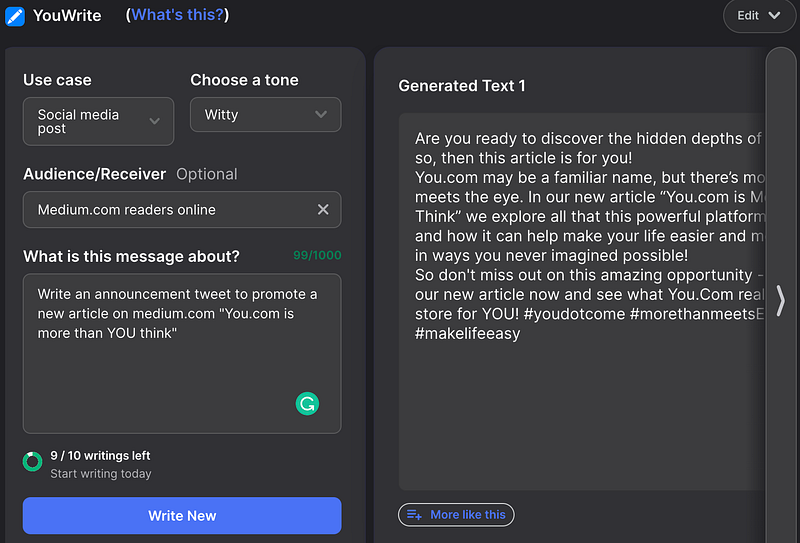800x543 pixels.
Task: Click the 99/1000 character counter
Action: (317, 256)
